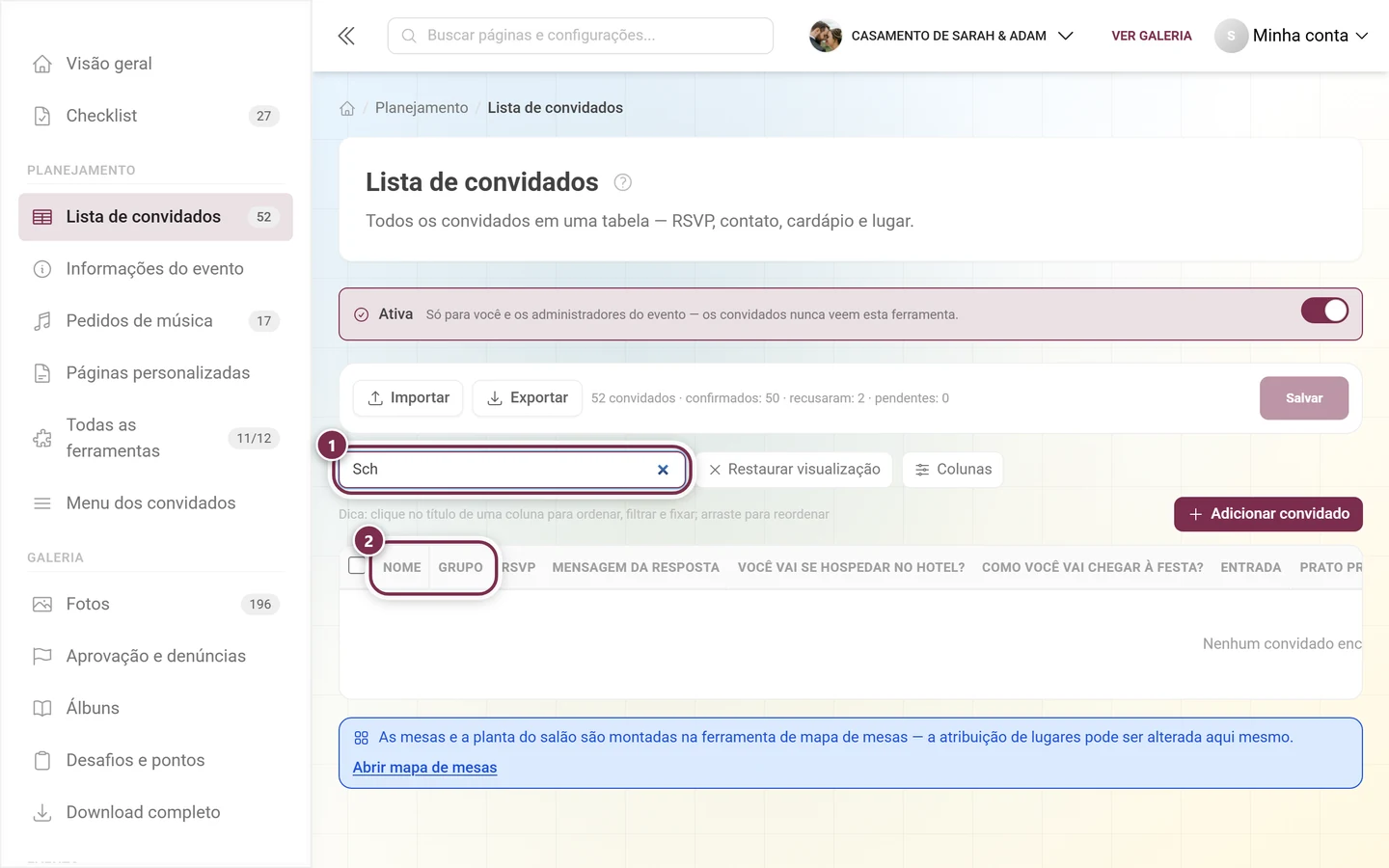The width and height of the screenshot is (1389, 868).
Task: Click the Checklist document icon
Action: point(42,116)
